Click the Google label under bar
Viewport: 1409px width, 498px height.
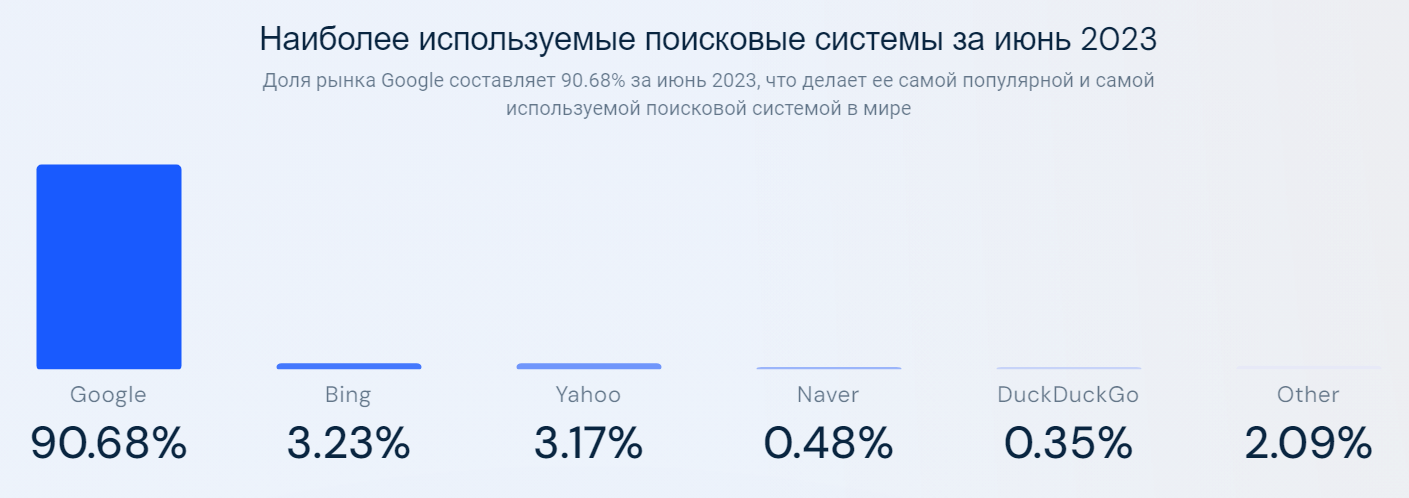coord(108,395)
